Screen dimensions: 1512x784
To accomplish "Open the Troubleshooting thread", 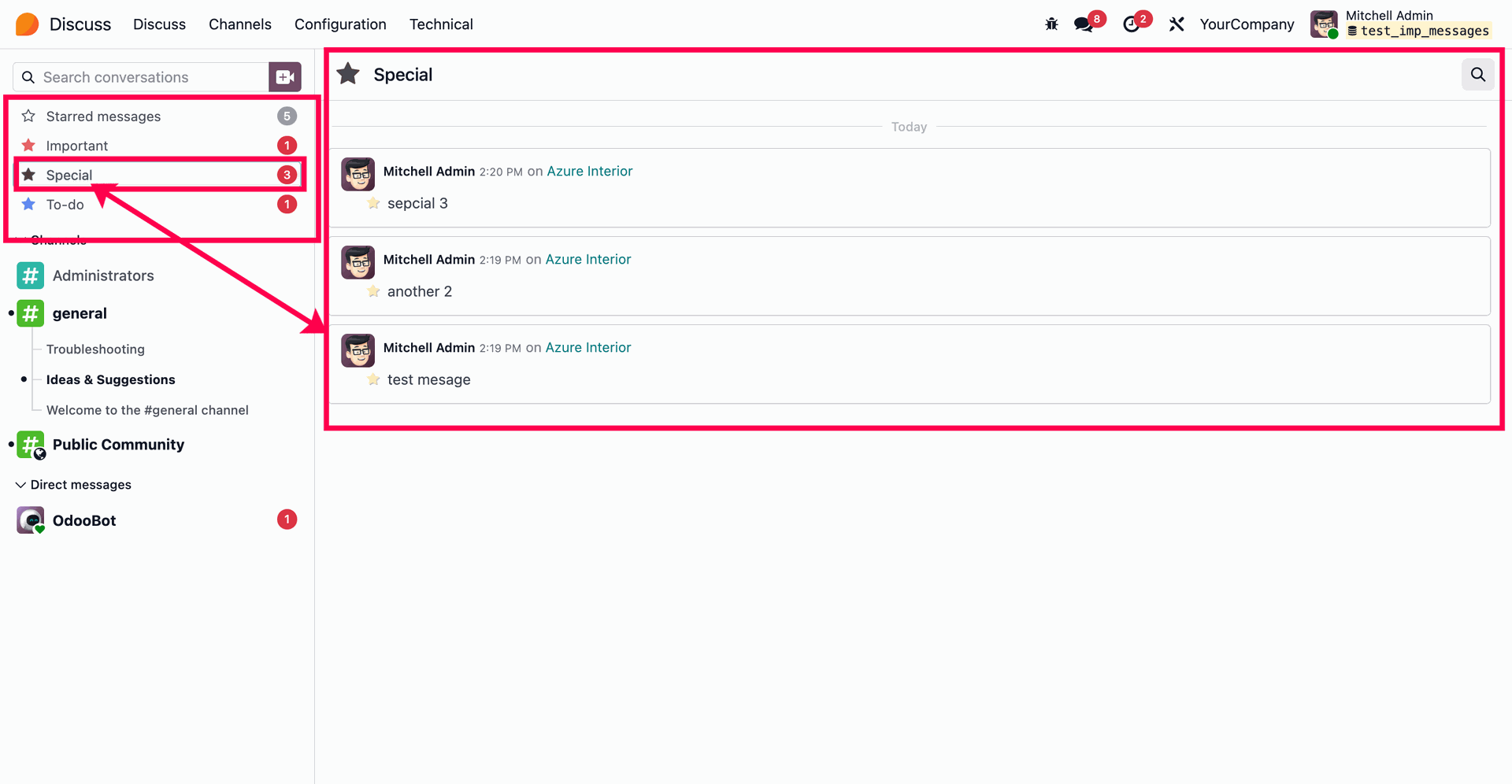I will click(x=95, y=349).
